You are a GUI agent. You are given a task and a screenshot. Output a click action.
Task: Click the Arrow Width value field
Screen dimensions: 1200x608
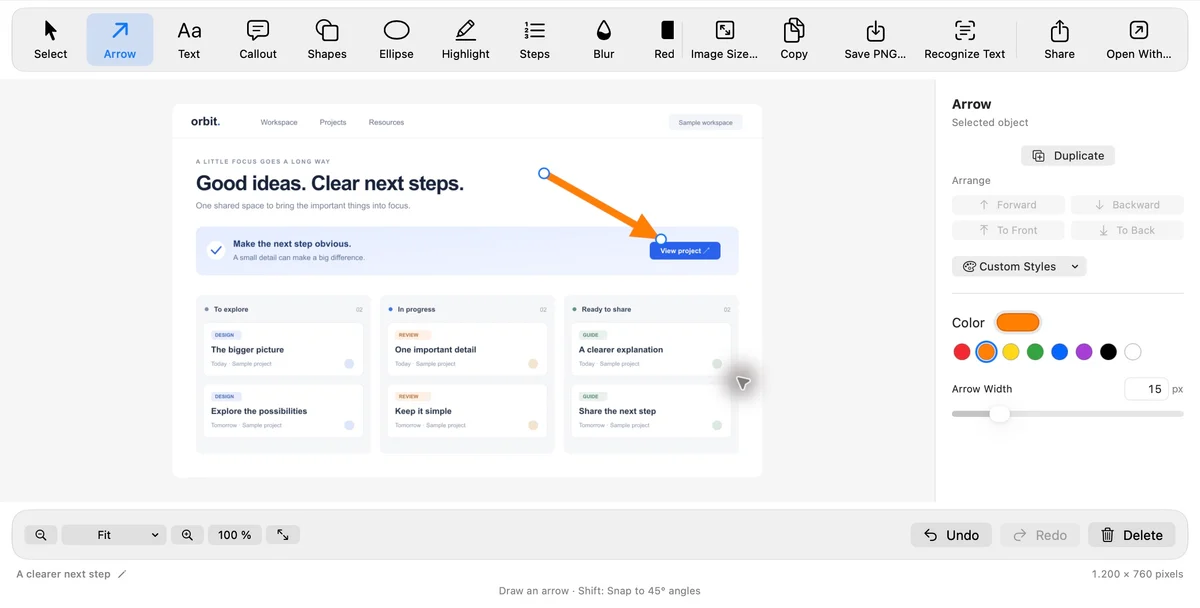1146,389
